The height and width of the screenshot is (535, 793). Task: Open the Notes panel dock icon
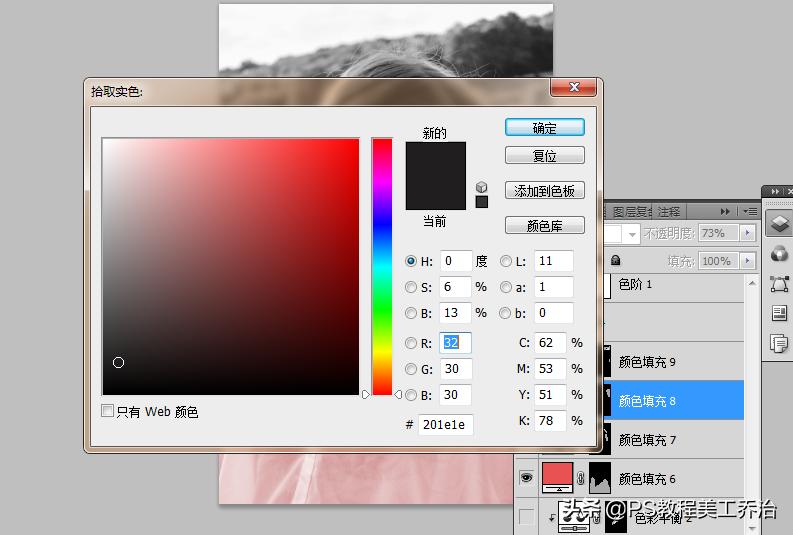[x=779, y=313]
